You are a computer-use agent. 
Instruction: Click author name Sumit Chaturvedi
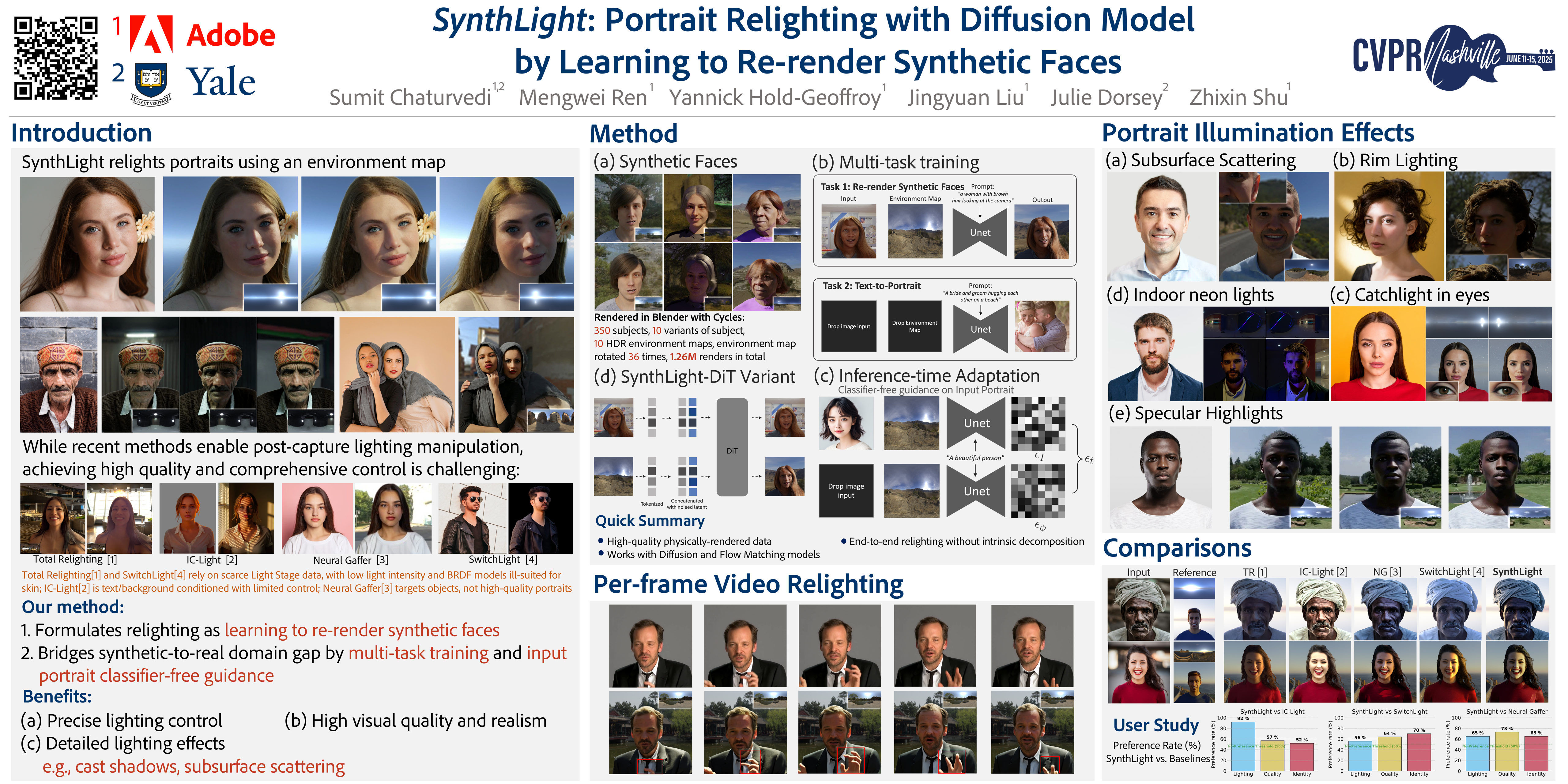410,97
